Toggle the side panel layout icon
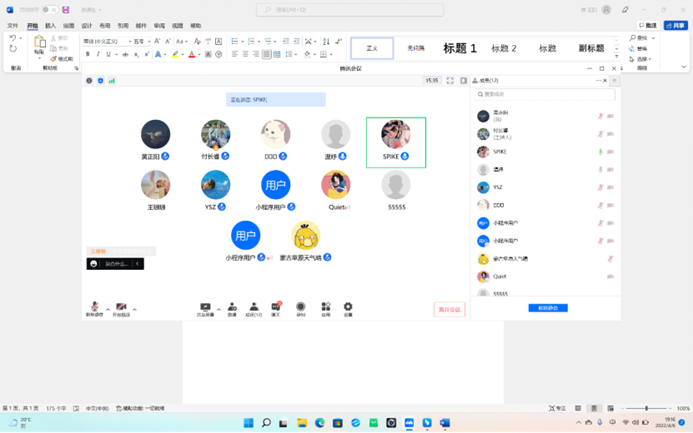This screenshot has height=433, width=693. (x=463, y=80)
